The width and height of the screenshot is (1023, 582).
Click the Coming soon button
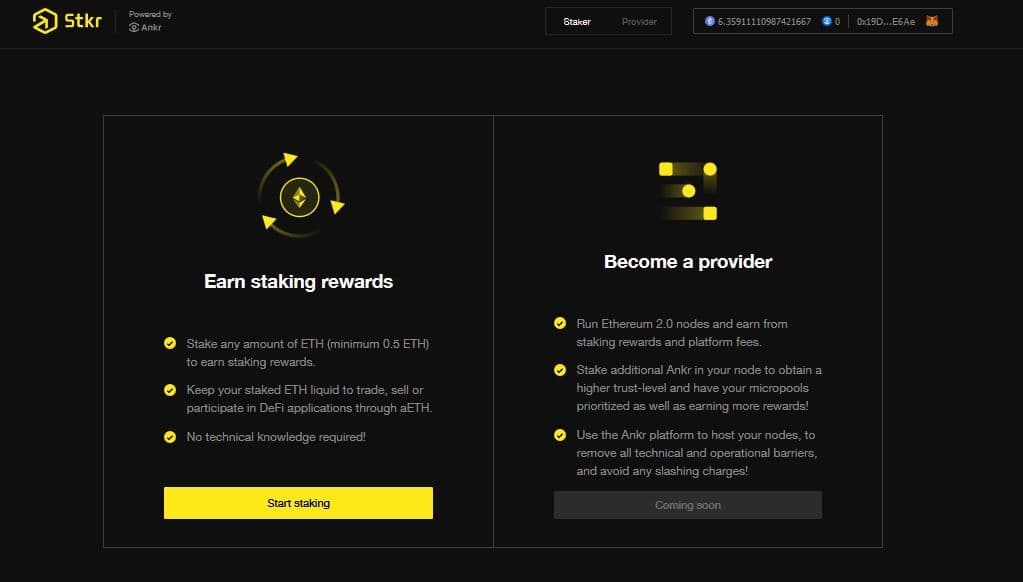point(687,505)
